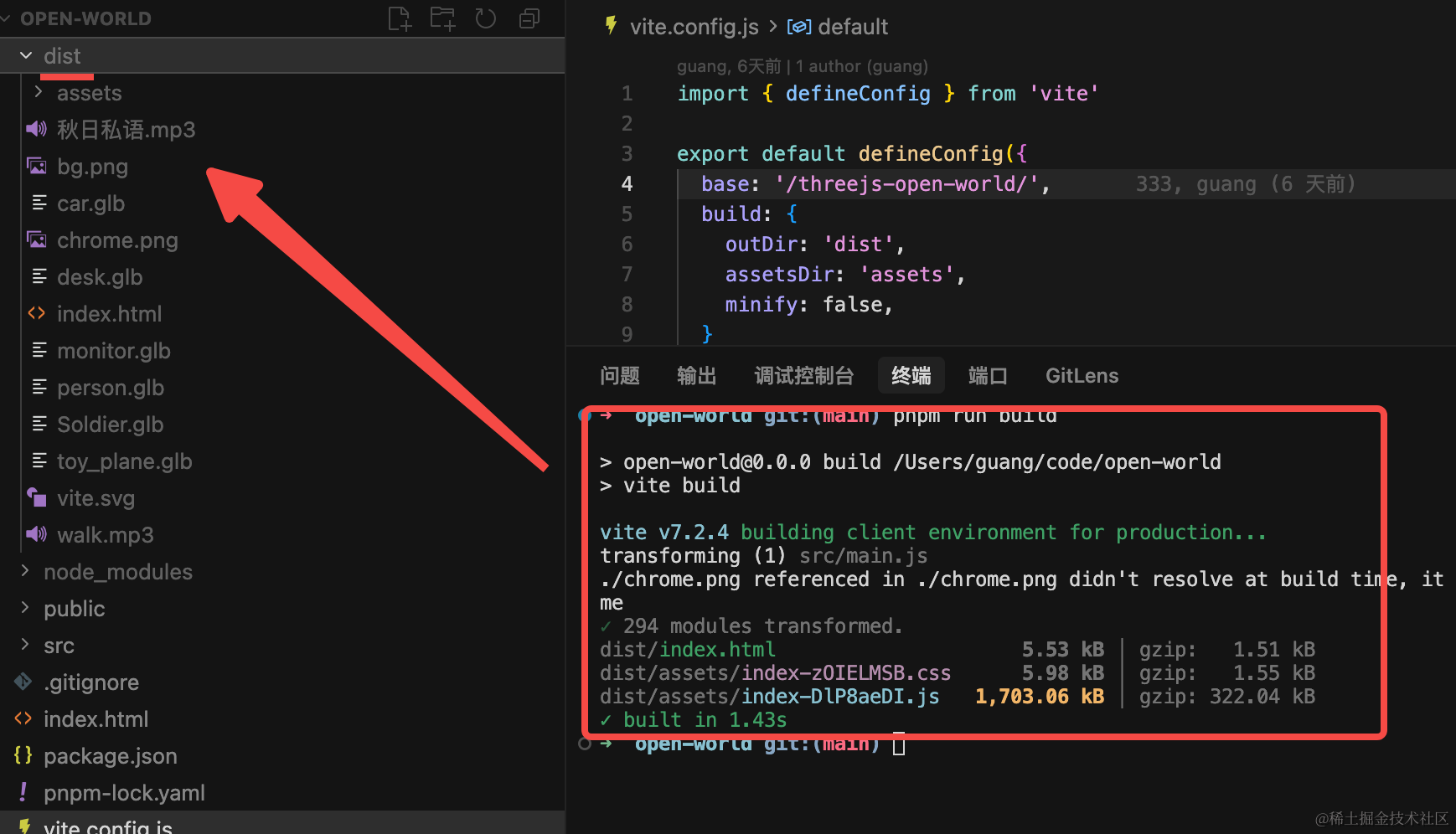Click the audio icon beside walk.mp3
This screenshot has width=1456, height=834.
(x=37, y=534)
